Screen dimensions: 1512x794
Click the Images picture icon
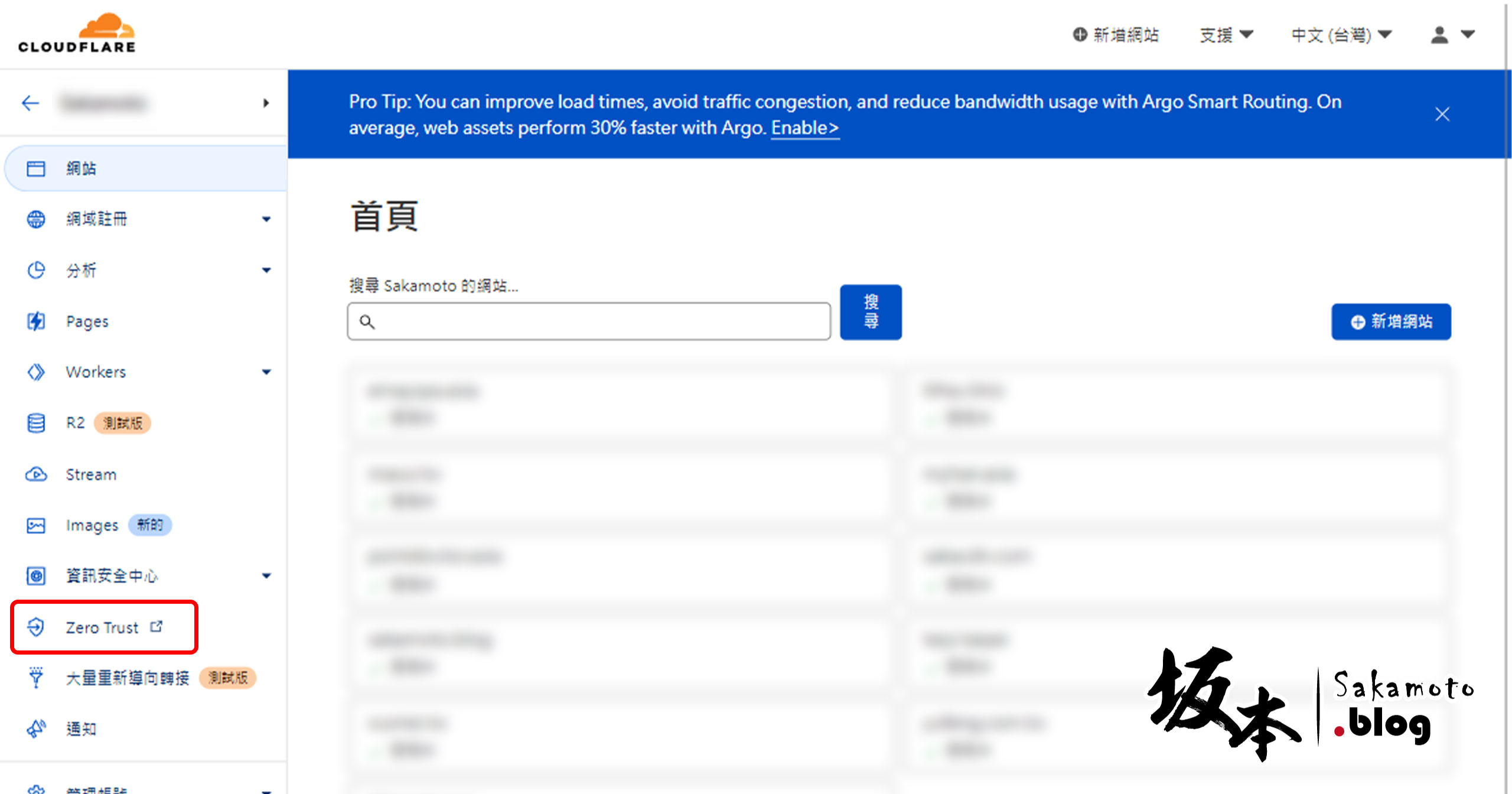pos(36,525)
